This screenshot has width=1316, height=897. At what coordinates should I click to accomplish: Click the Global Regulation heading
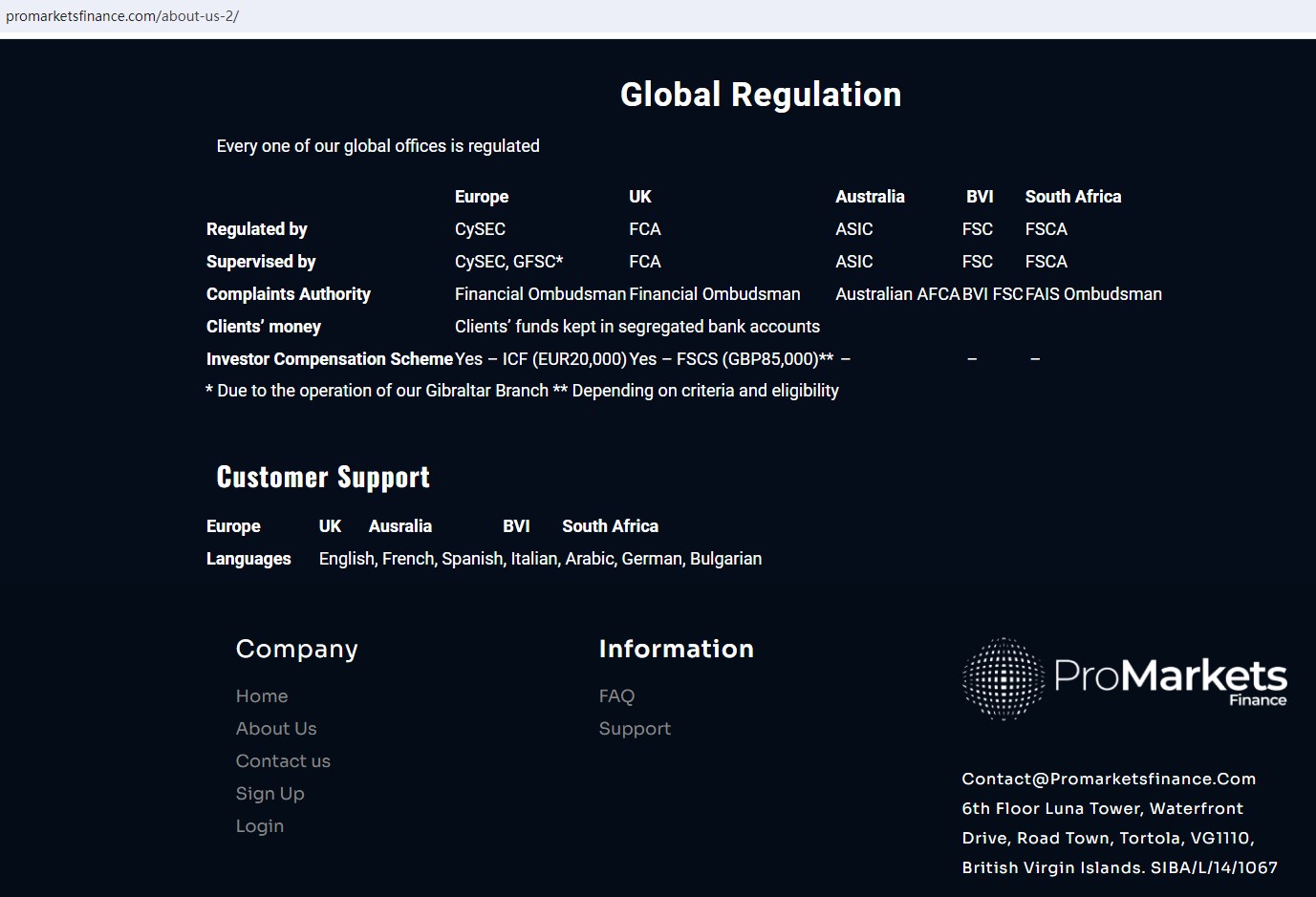click(x=761, y=95)
